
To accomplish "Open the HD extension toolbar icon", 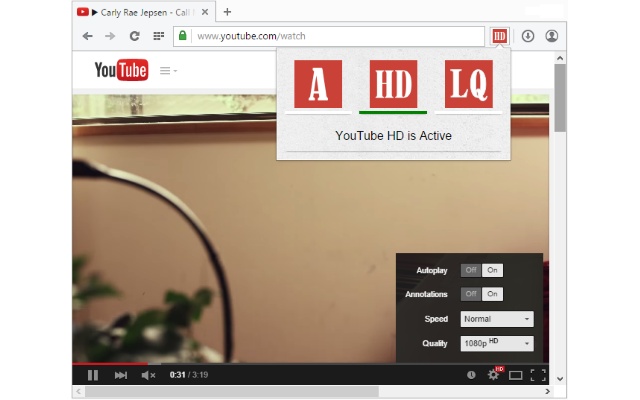I will coord(500,36).
